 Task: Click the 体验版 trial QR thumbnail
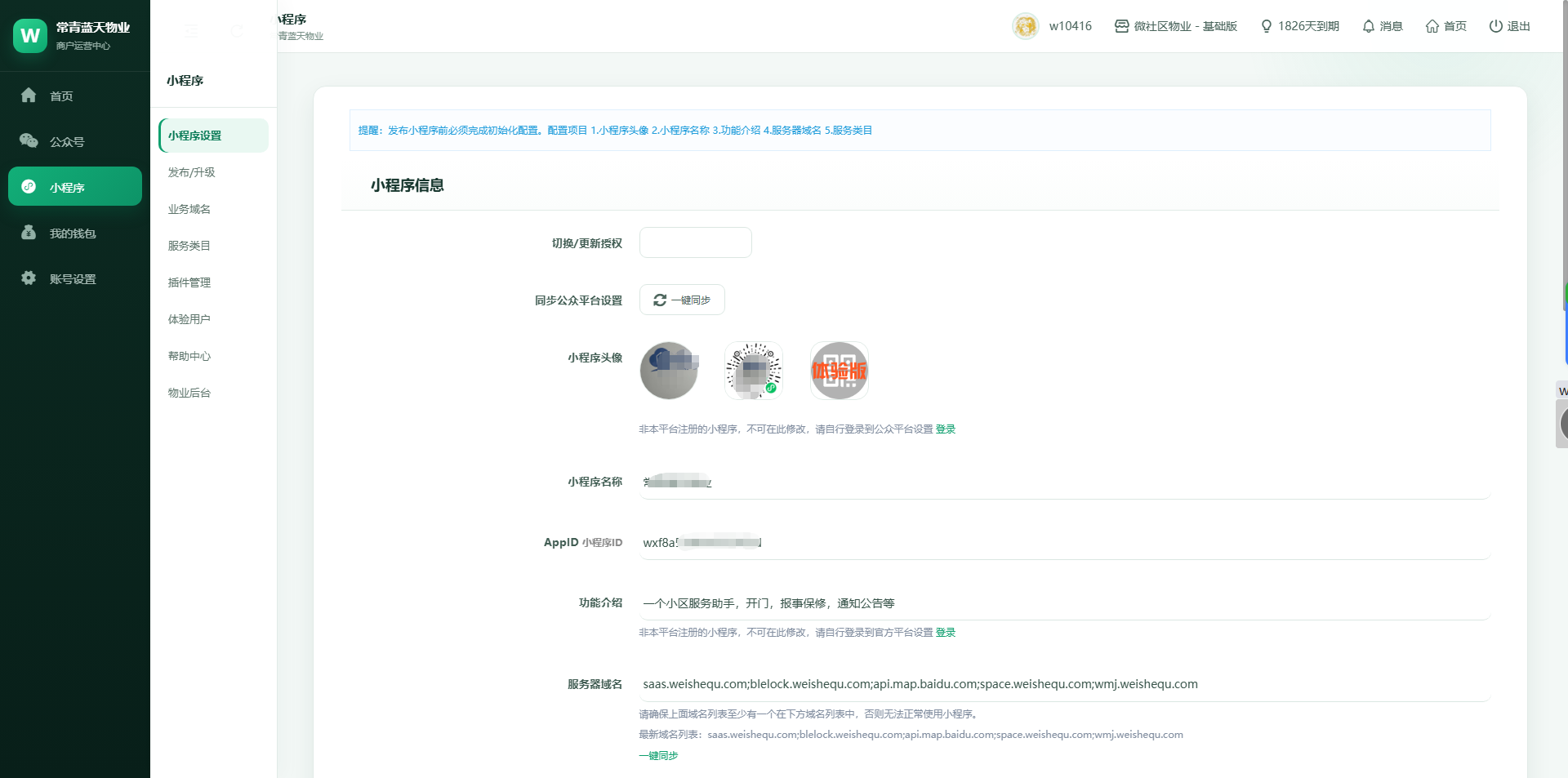click(839, 371)
